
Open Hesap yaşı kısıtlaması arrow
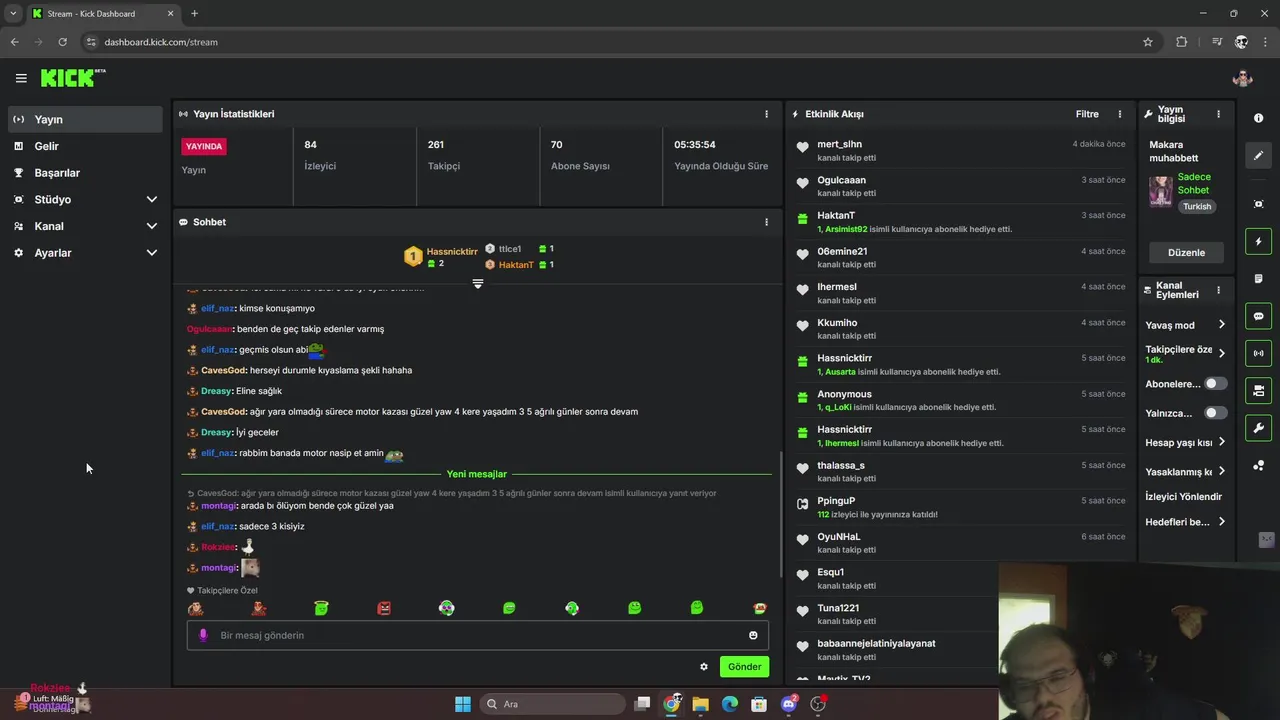coord(1222,442)
